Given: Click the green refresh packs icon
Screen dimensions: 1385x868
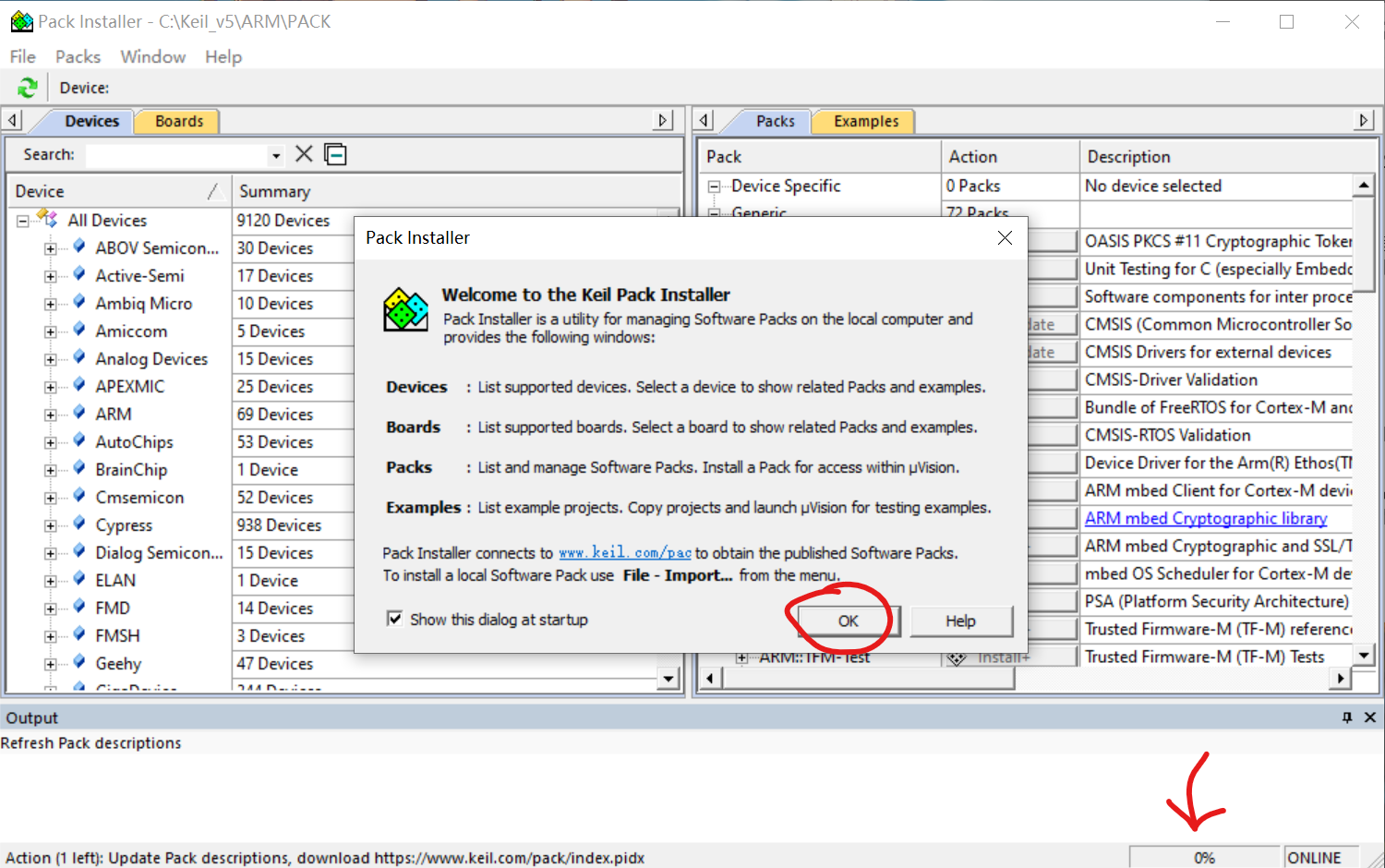Looking at the screenshot, I should [28, 88].
